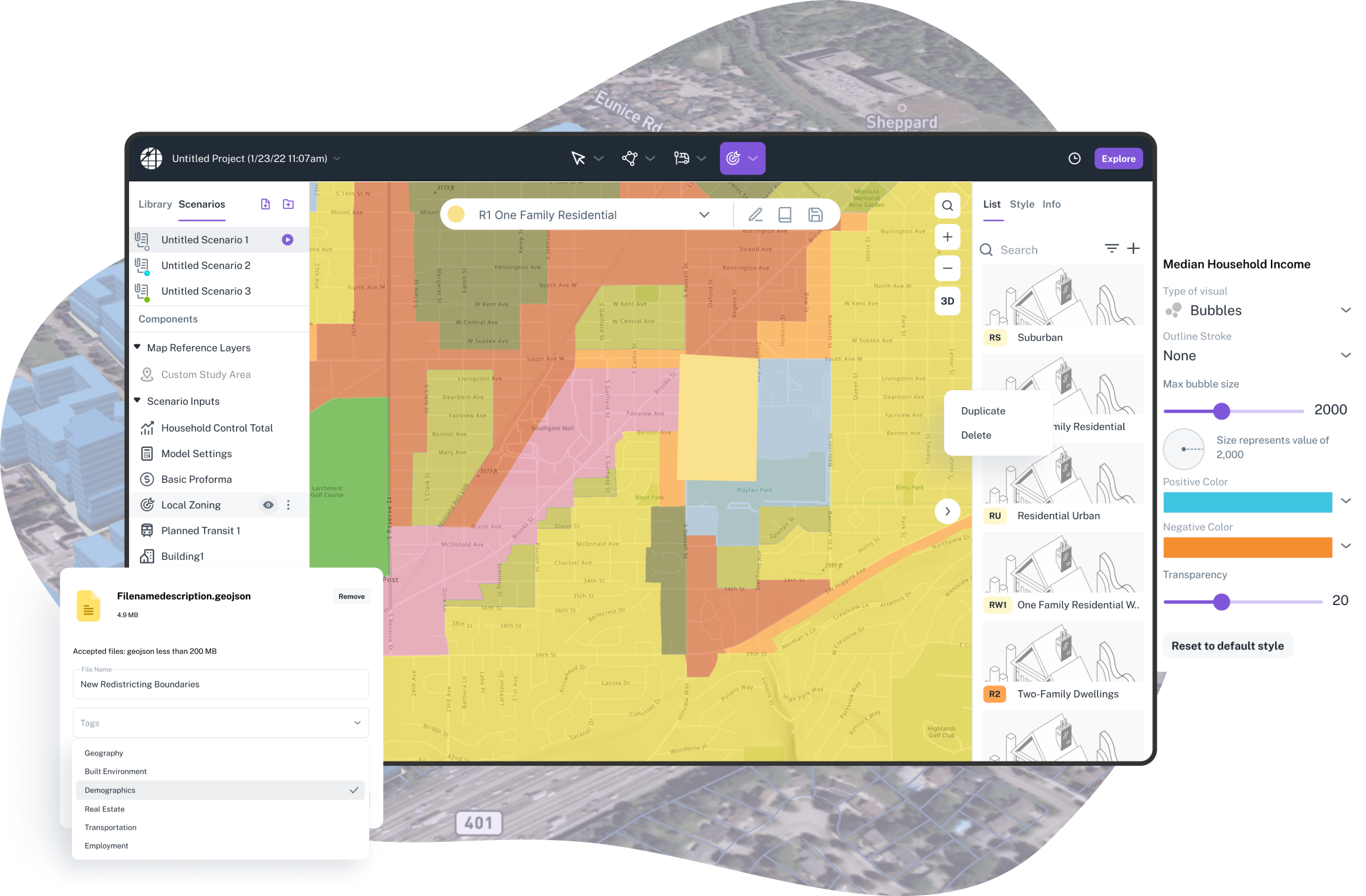
Task: Select the Transportation tag option
Action: 110,827
